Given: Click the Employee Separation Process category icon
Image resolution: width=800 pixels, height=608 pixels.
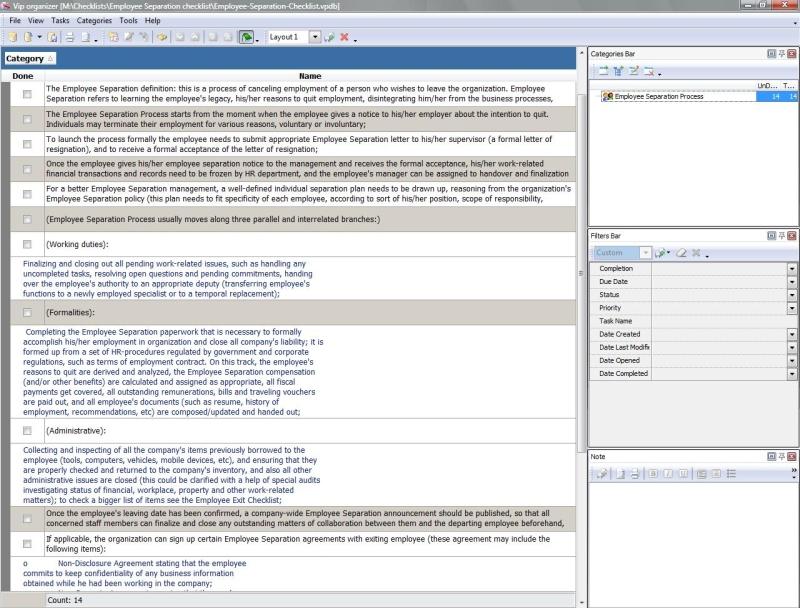Looking at the screenshot, I should click(607, 97).
